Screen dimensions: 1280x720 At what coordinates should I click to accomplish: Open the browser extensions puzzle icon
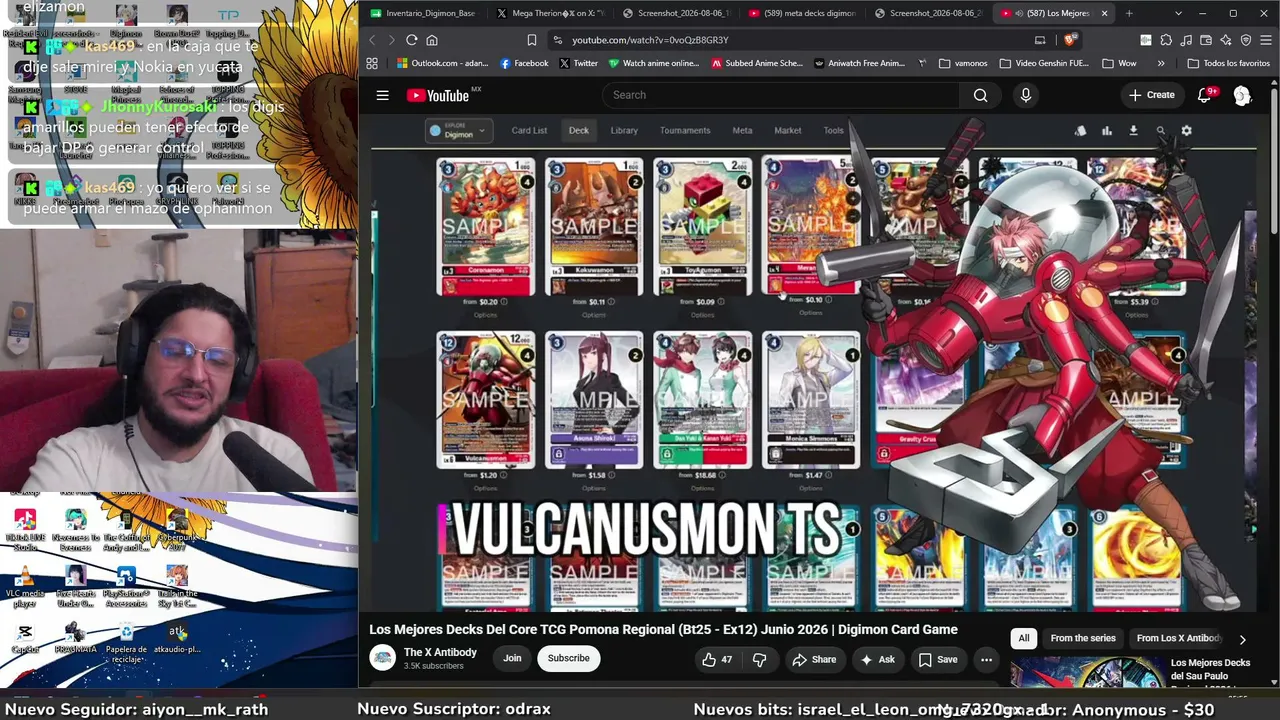1166,40
